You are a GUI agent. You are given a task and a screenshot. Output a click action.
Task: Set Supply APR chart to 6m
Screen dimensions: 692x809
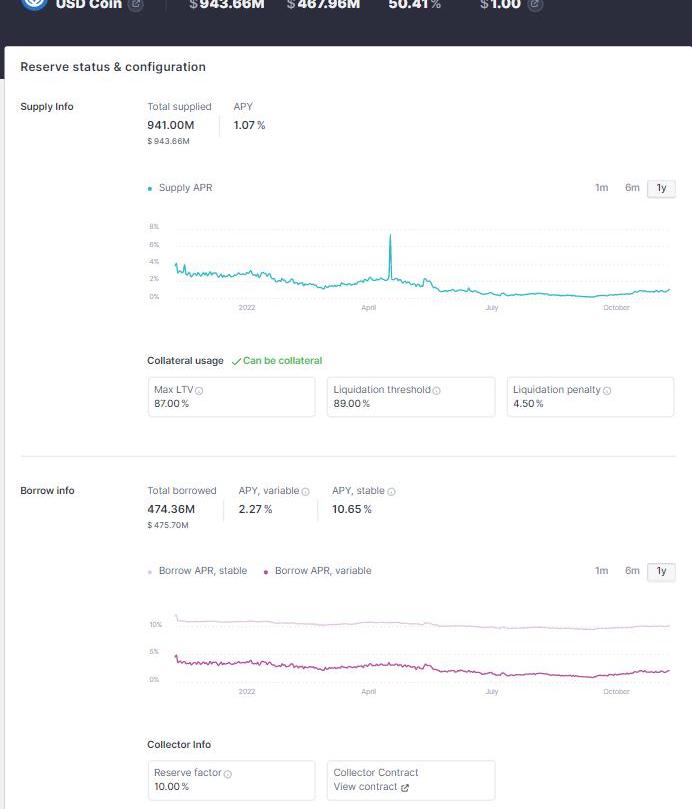632,188
